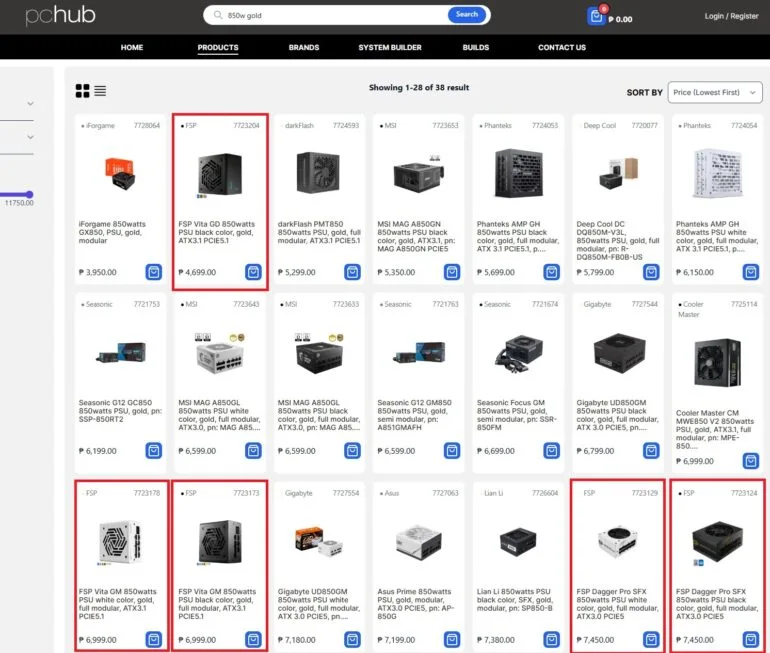770x653 pixels.
Task: Open Login / Register link
Action: point(731,16)
